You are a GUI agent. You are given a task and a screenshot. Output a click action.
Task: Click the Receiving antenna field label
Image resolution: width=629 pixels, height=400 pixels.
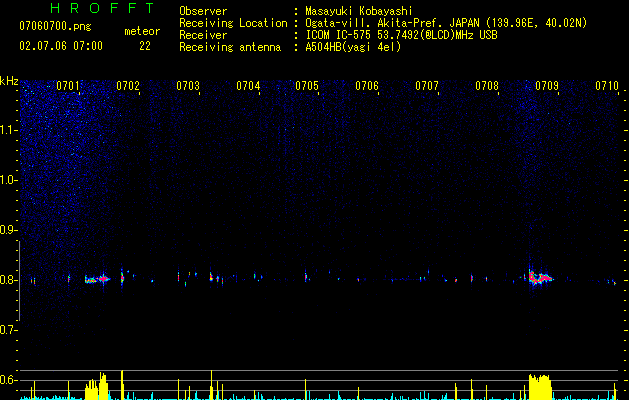[230, 47]
